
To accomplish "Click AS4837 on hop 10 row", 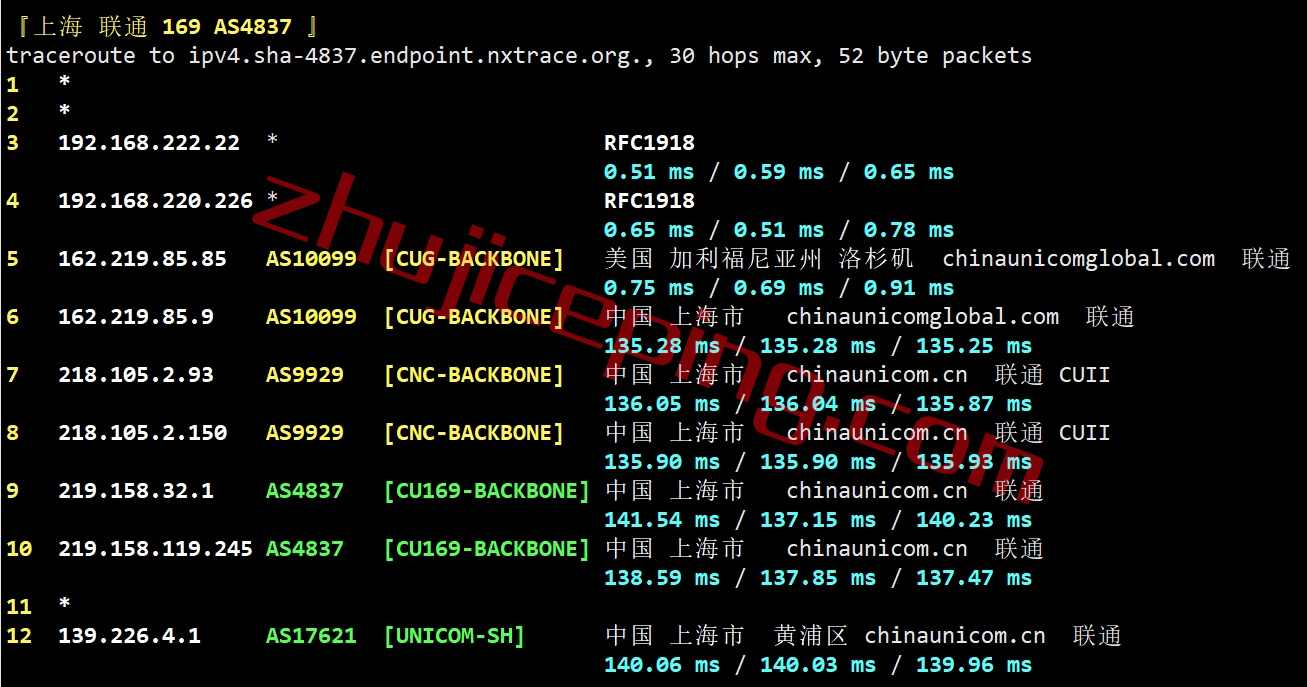I will click(305, 549).
